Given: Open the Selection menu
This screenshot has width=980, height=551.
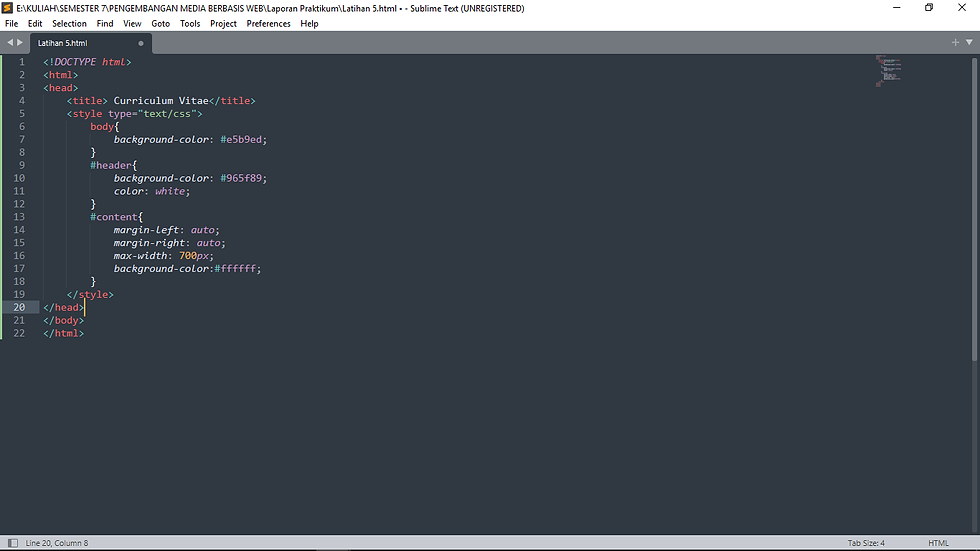Looking at the screenshot, I should (69, 24).
